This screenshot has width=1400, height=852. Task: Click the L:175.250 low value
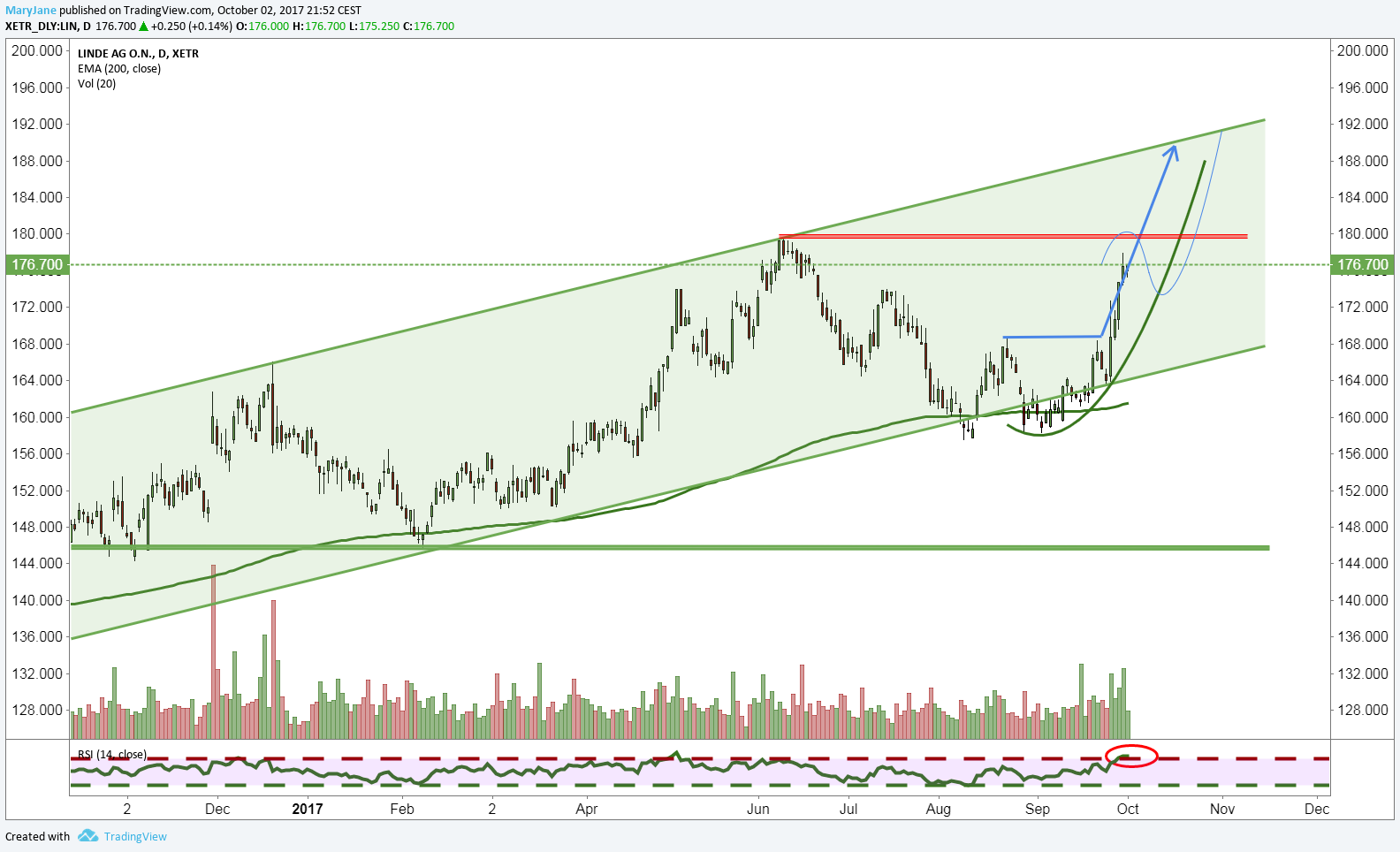click(x=374, y=27)
